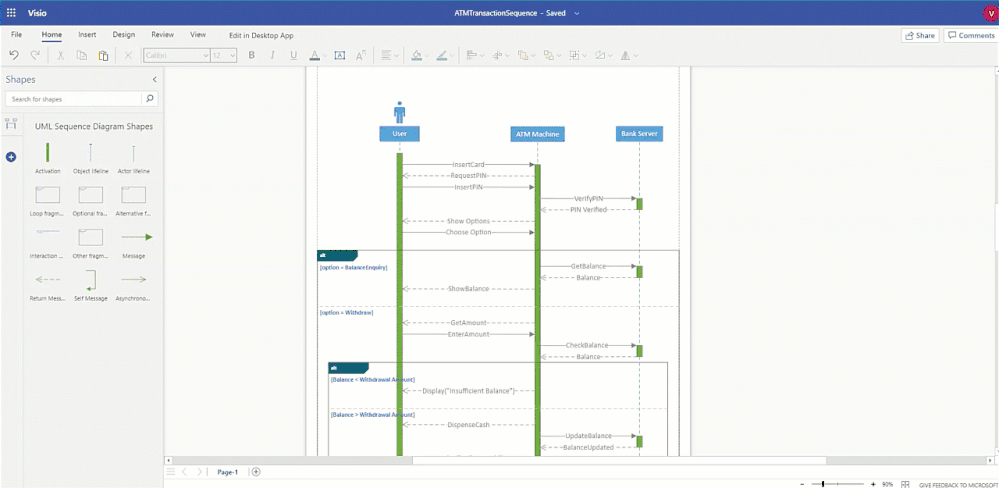Select the Interaction operand shape
This screenshot has height=488, width=999.
[x=48, y=243]
